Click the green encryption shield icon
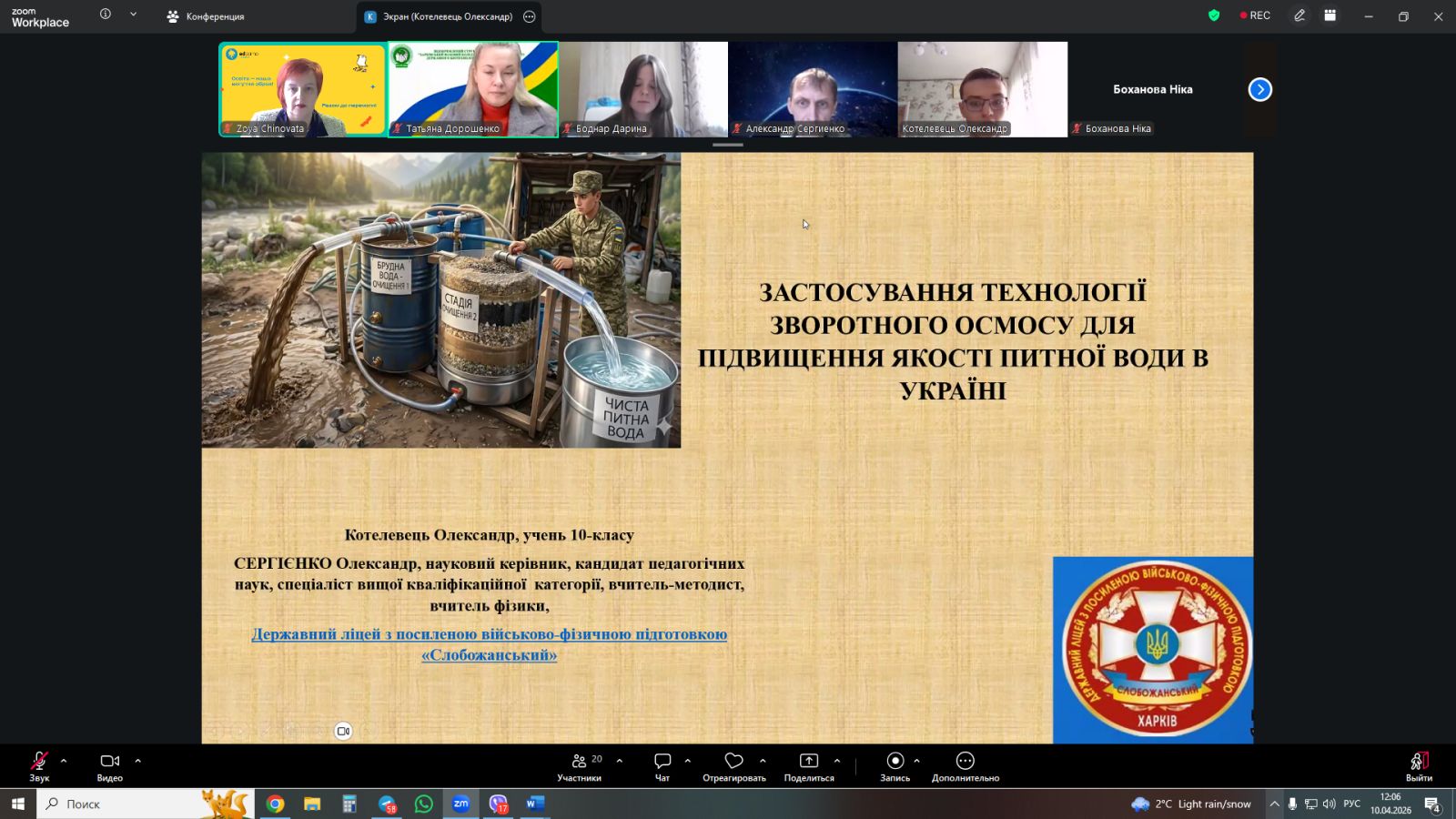This screenshot has width=1456, height=819. pyautogui.click(x=1213, y=15)
